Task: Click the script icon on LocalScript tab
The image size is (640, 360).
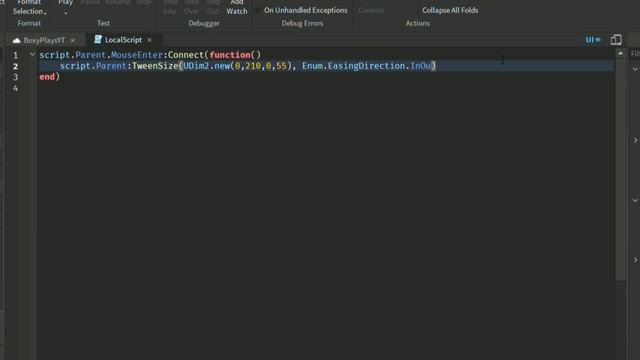Action: click(x=98, y=39)
